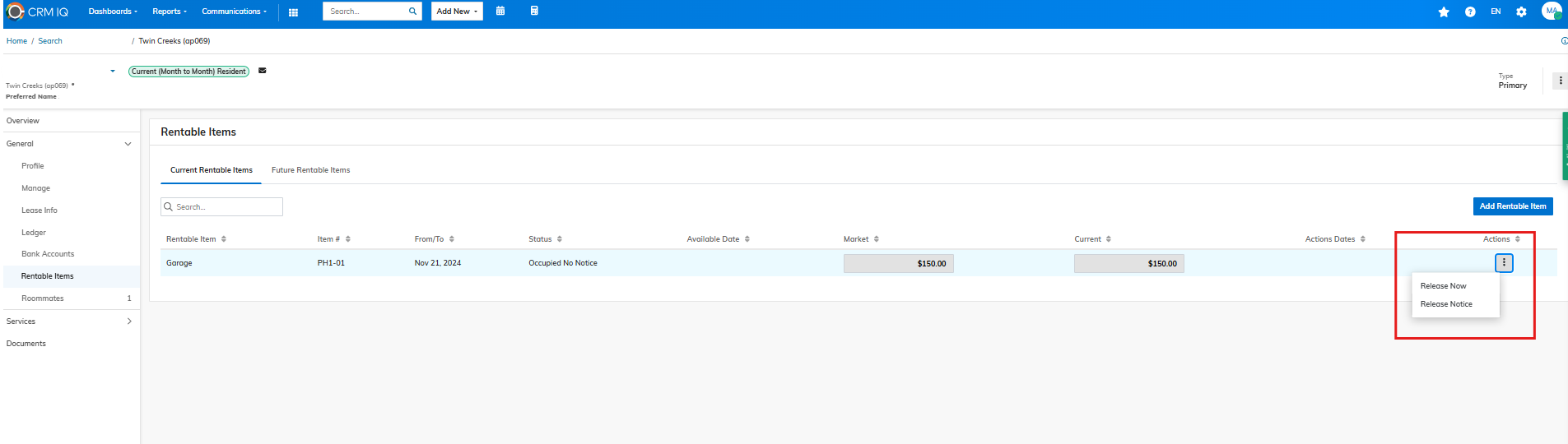Open the Garage row actions three-dot menu
The image size is (1568, 444).
click(1504, 263)
